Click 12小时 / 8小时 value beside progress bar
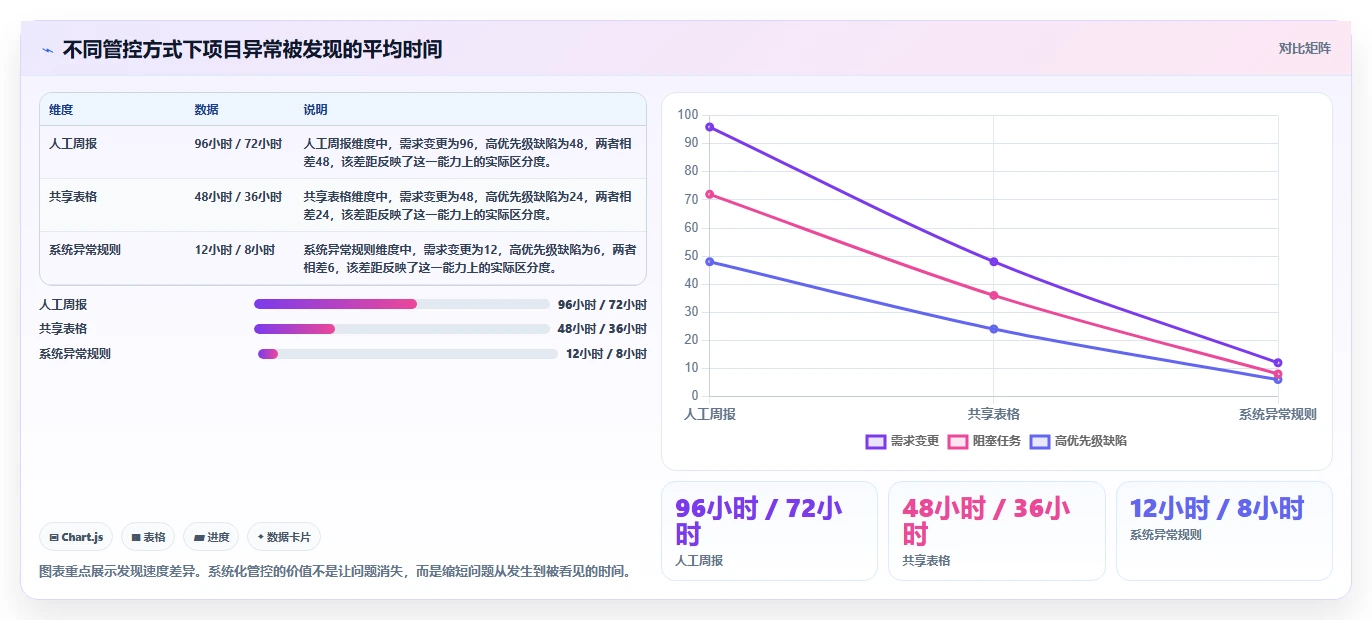This screenshot has width=1372, height=620. (606, 354)
